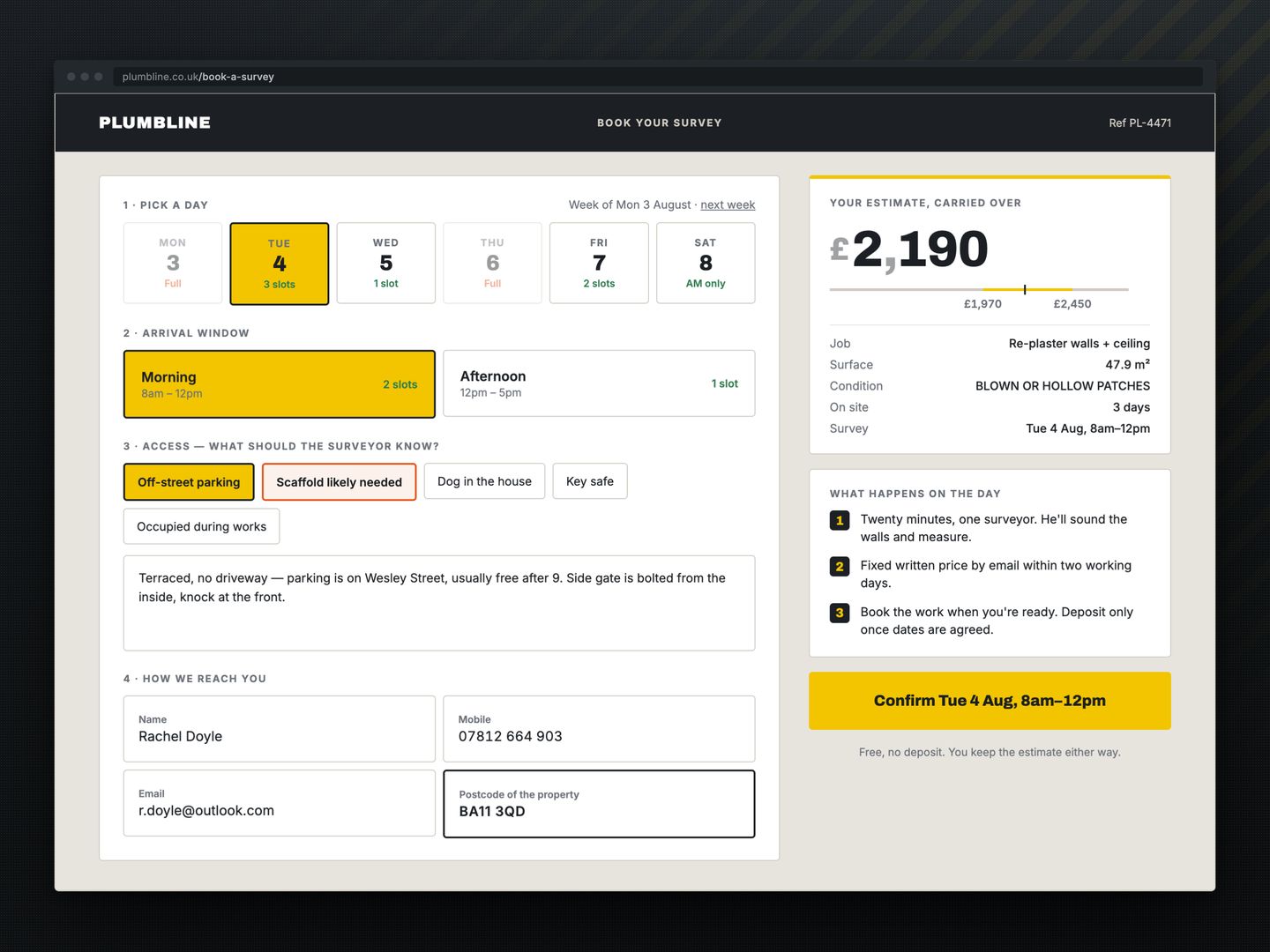Toggle the Off-street parking chip

[189, 482]
